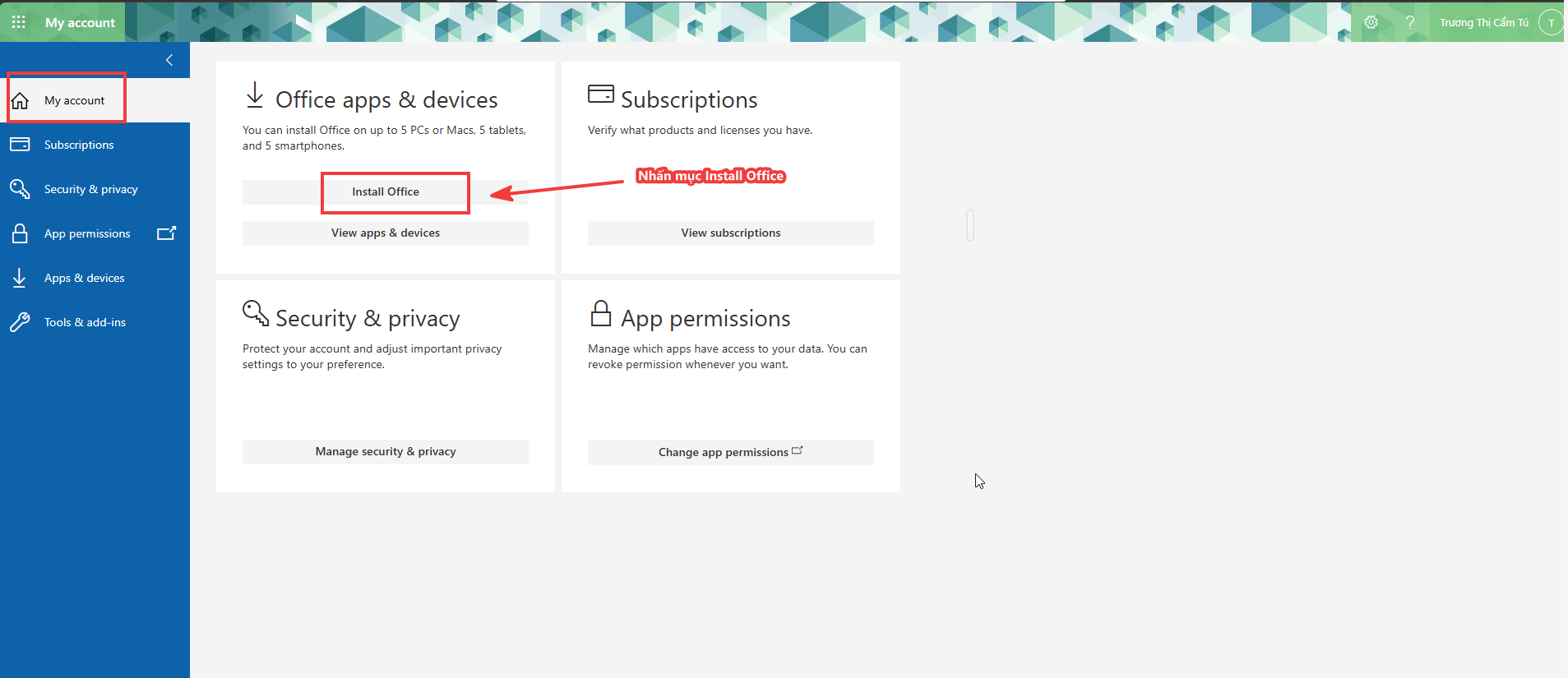Viewport: 1568px width, 678px height.
Task: Click the 'Protect your account' description text
Action: coord(372,357)
